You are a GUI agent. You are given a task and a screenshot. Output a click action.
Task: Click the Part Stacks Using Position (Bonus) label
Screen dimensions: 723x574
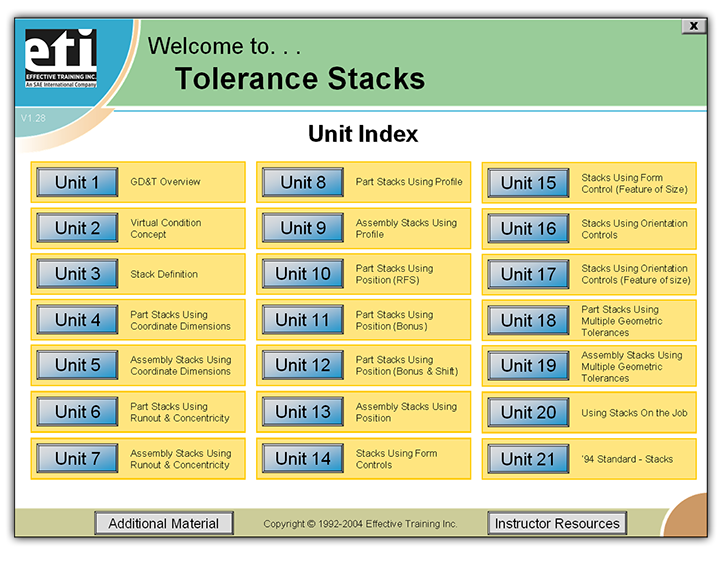click(394, 320)
